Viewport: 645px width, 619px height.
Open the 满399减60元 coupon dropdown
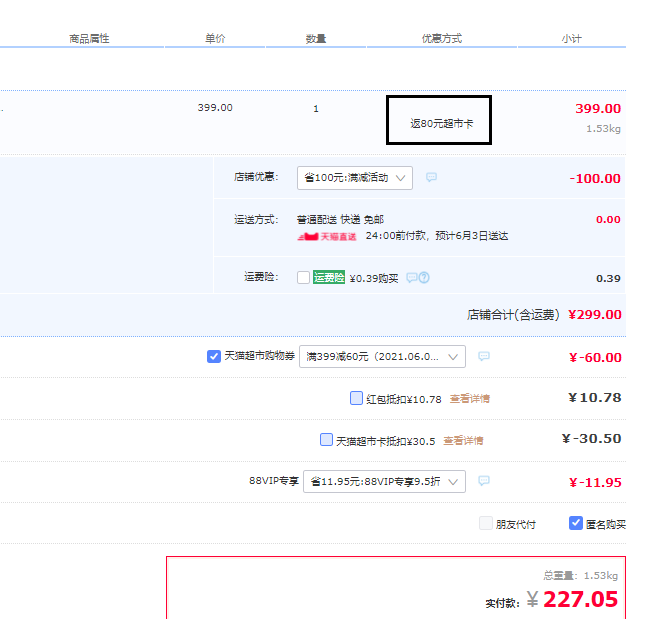(382, 357)
